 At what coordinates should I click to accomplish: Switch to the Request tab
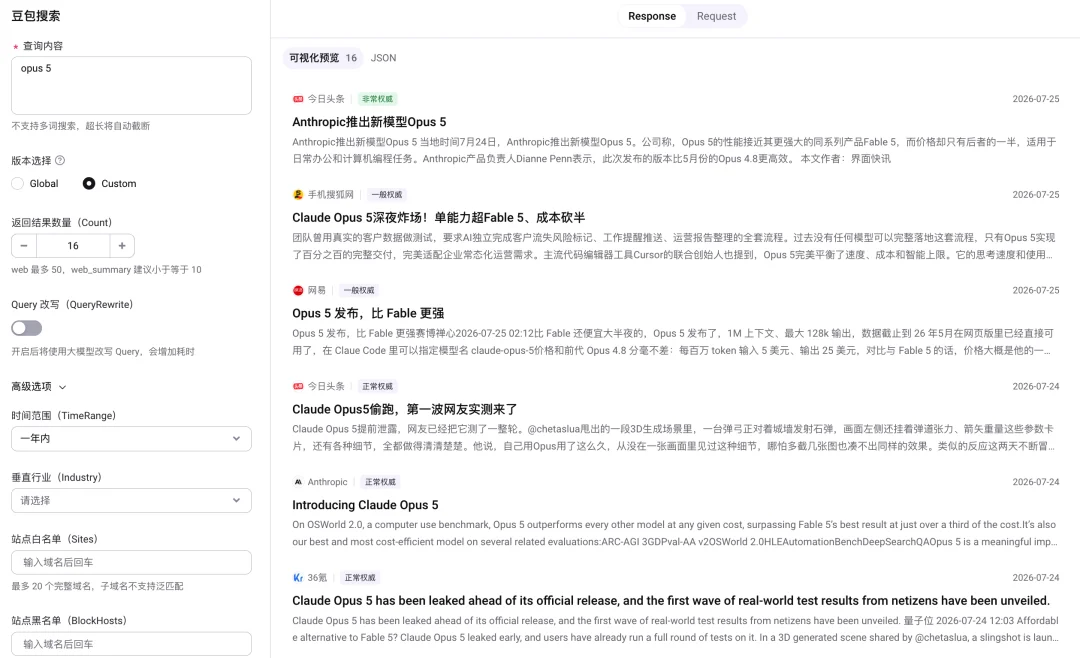point(716,17)
